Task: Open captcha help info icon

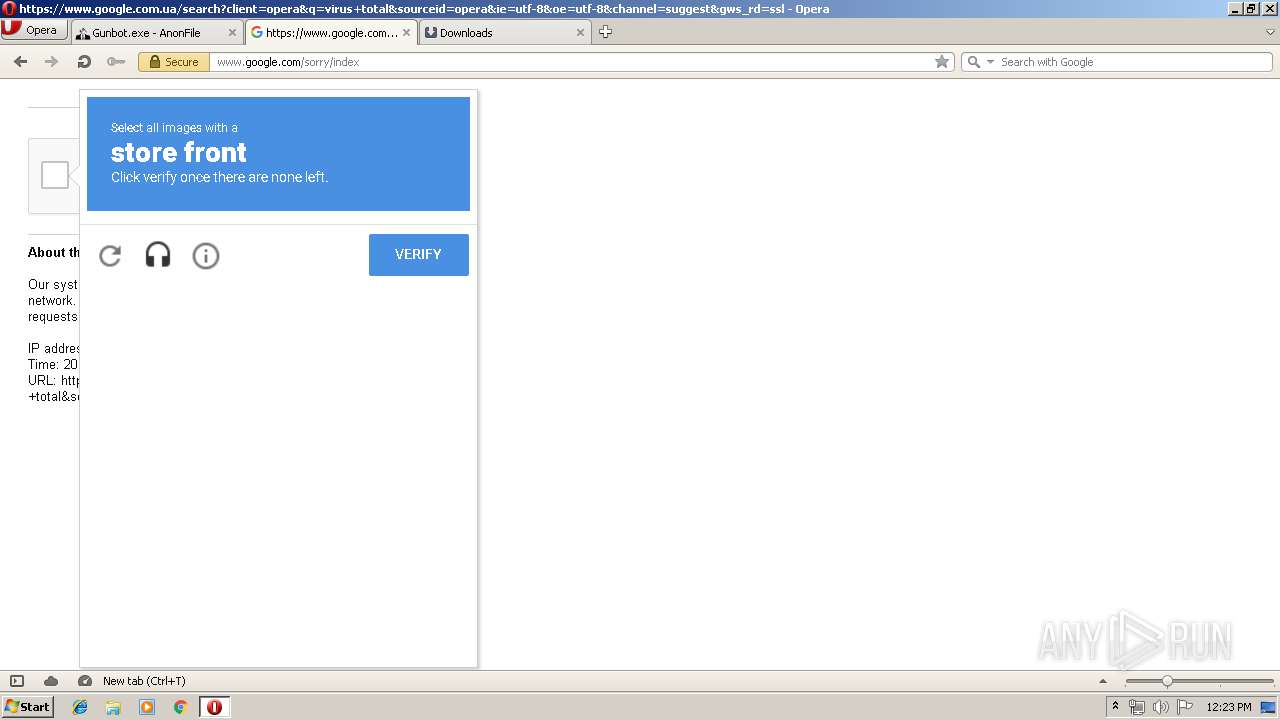Action: coord(206,256)
